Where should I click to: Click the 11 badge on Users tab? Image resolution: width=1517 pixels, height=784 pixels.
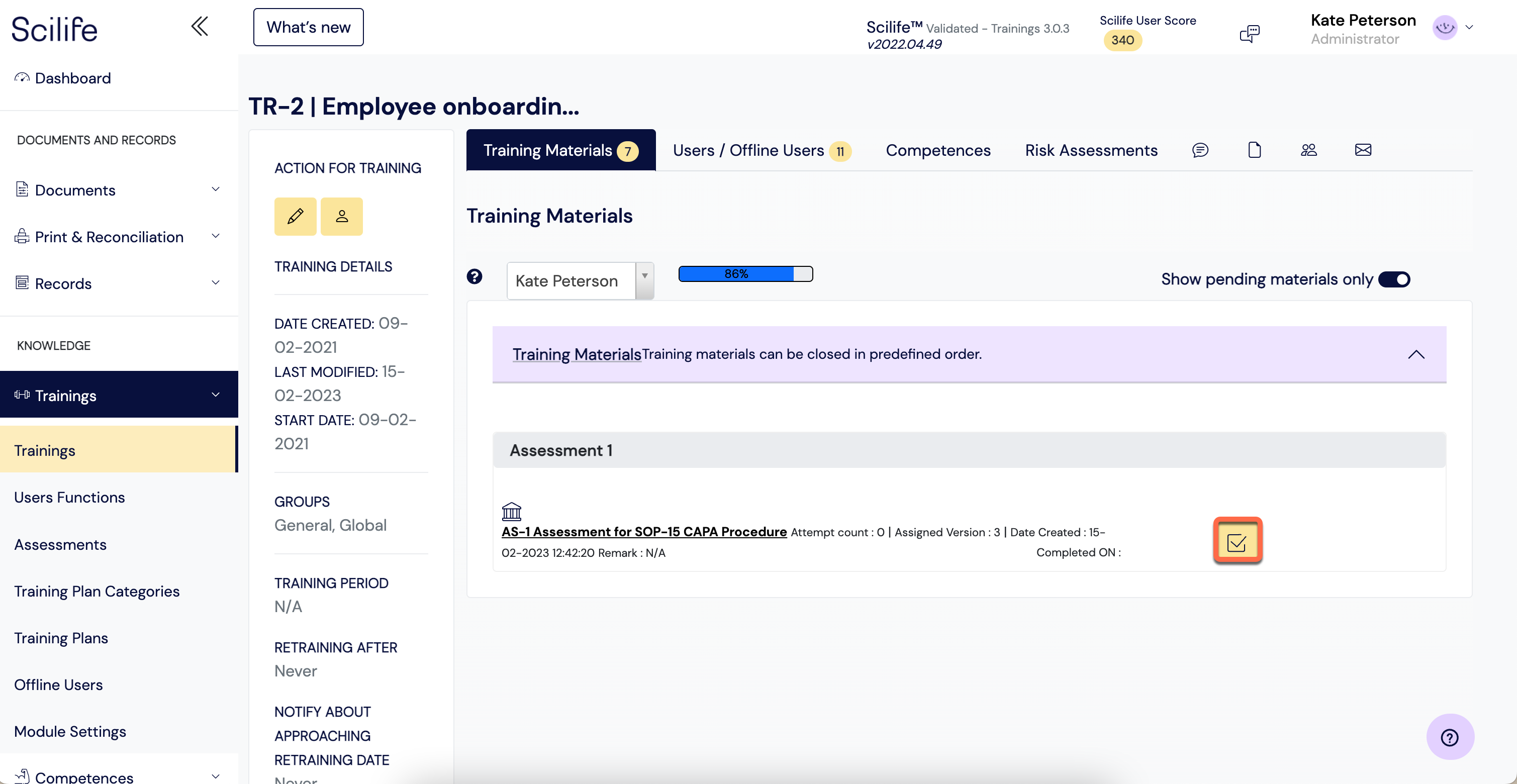coord(840,152)
